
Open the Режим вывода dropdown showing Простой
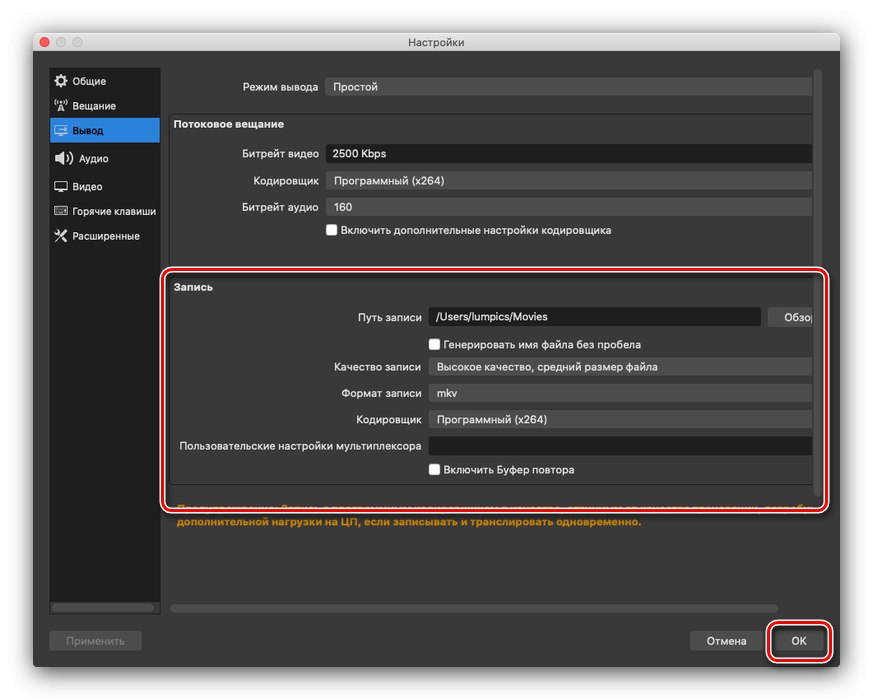click(570, 87)
